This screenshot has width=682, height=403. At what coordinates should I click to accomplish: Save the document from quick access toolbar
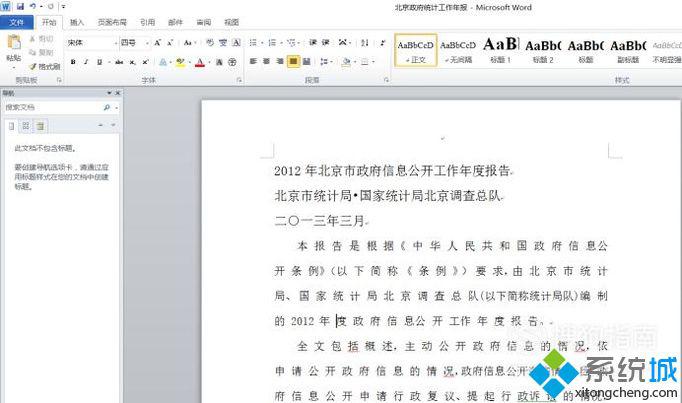click(x=20, y=7)
